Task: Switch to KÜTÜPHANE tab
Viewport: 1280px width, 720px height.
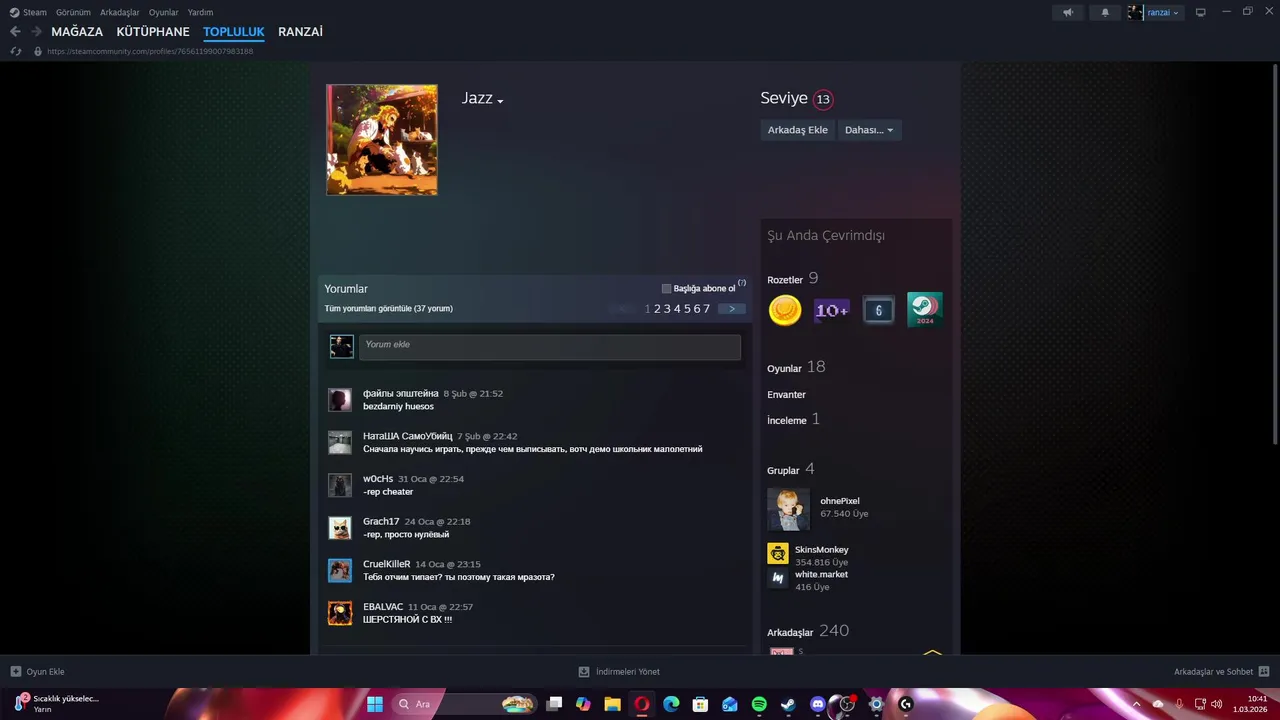Action: pos(153,32)
